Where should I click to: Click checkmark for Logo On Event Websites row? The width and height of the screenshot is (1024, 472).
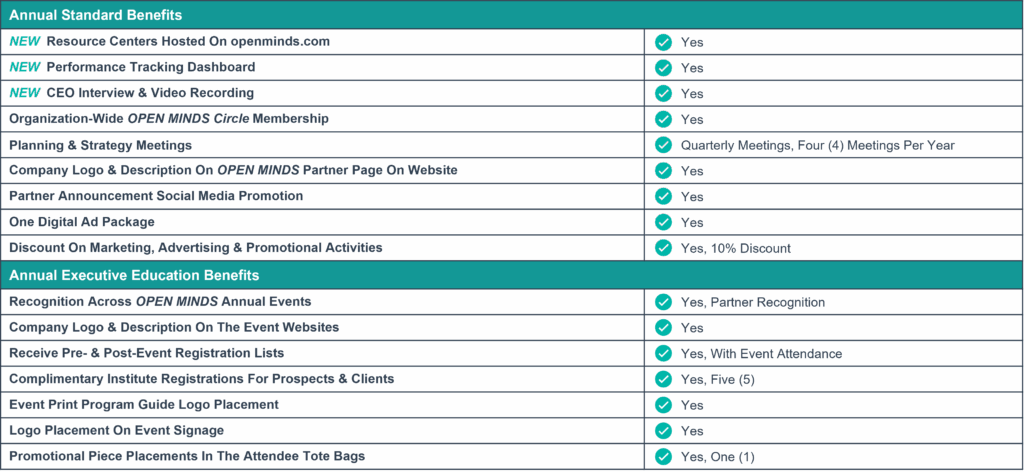(x=664, y=328)
